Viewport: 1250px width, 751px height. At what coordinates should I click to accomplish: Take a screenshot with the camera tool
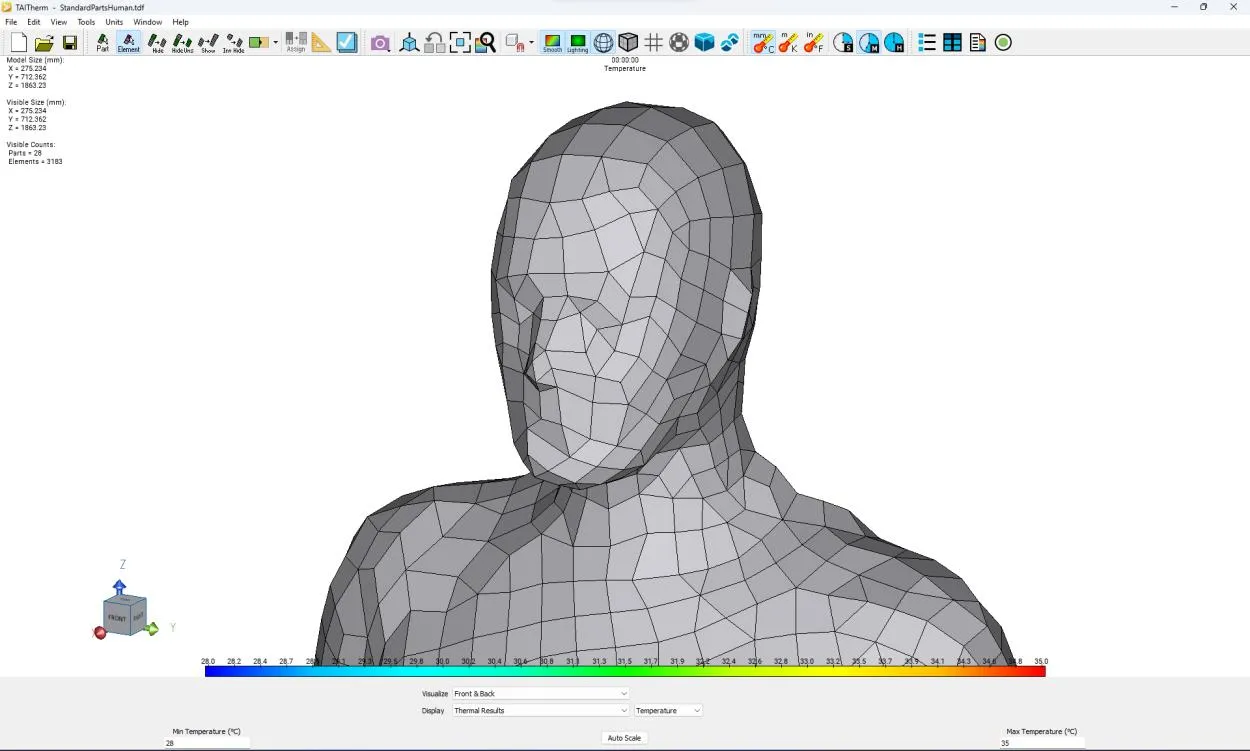click(380, 42)
